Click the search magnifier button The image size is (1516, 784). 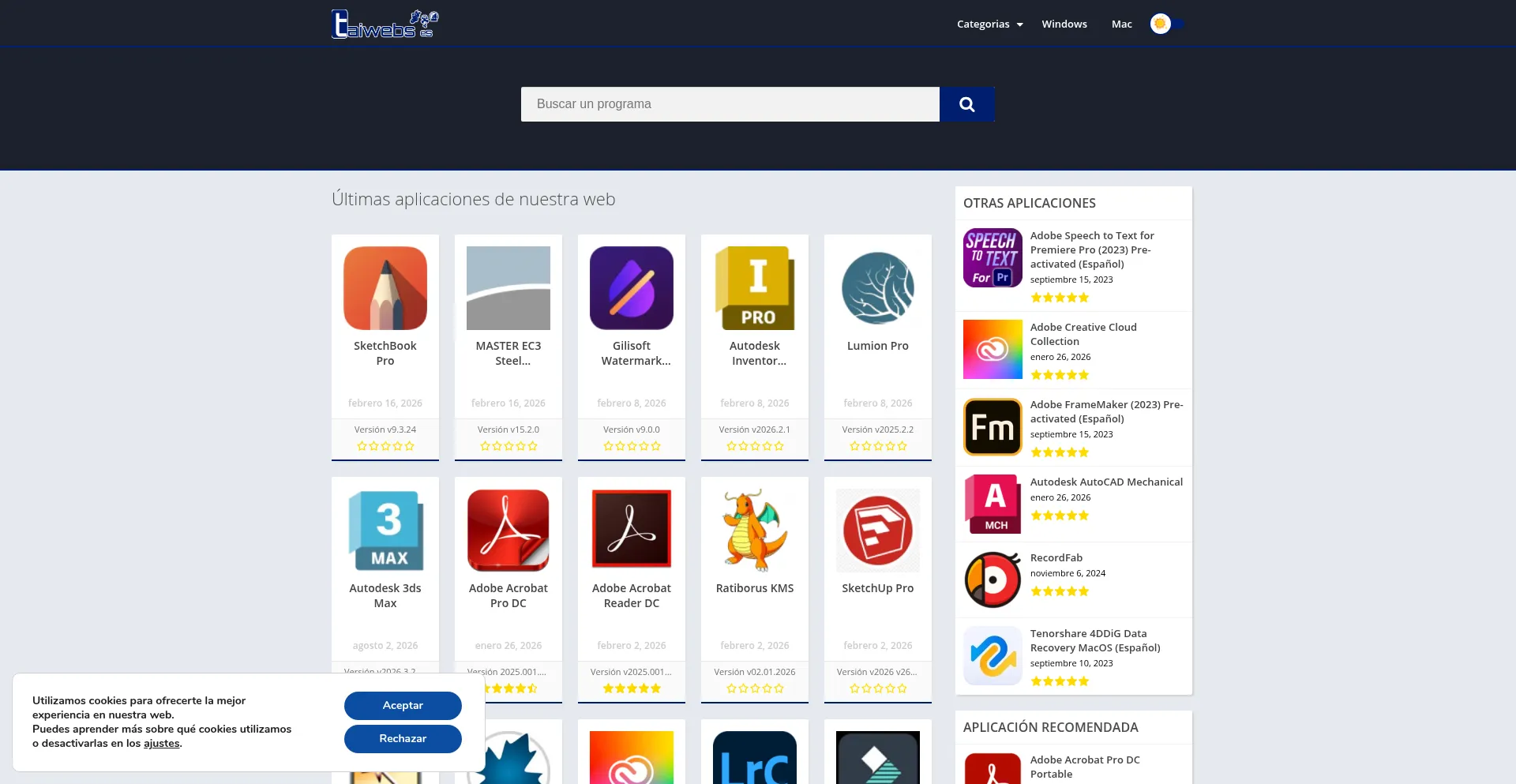click(x=966, y=104)
